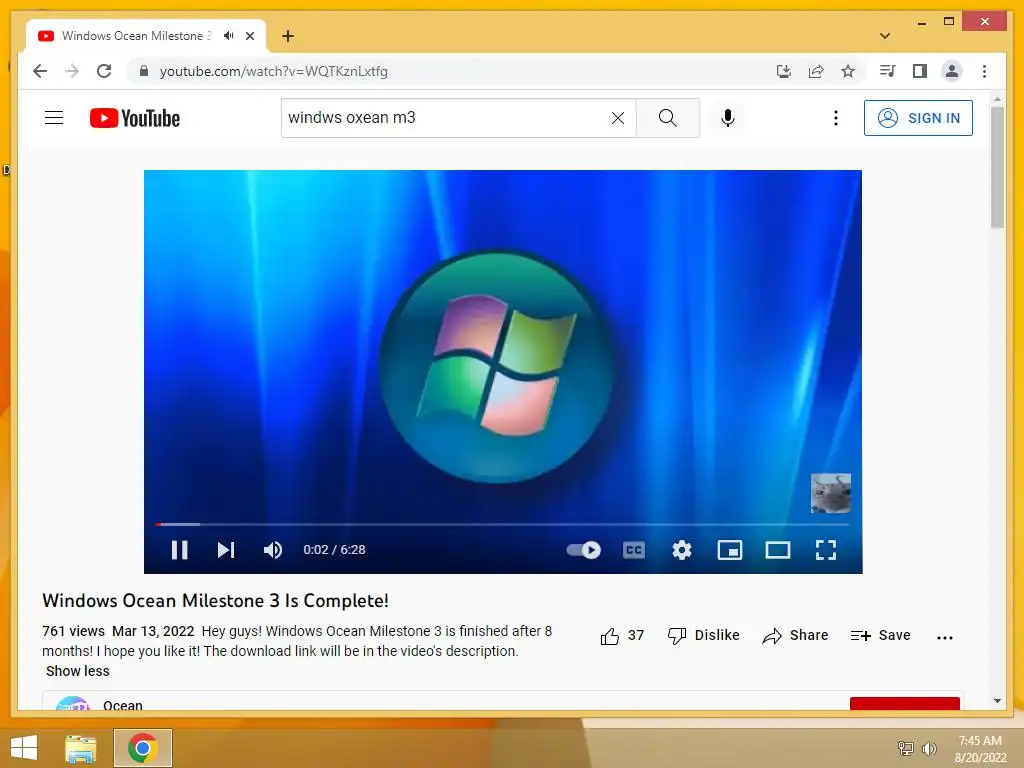Reload the current page
The width and height of the screenshot is (1024, 768).
tap(104, 71)
